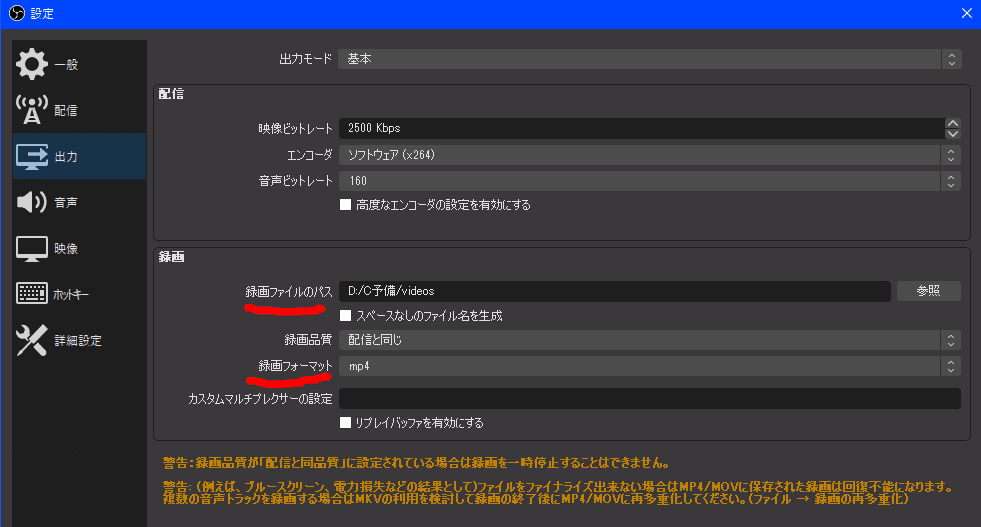Open the 録画フォーマット mp4 dropdown
Image resolution: width=981 pixels, height=527 pixels.
pyautogui.click(x=649, y=366)
